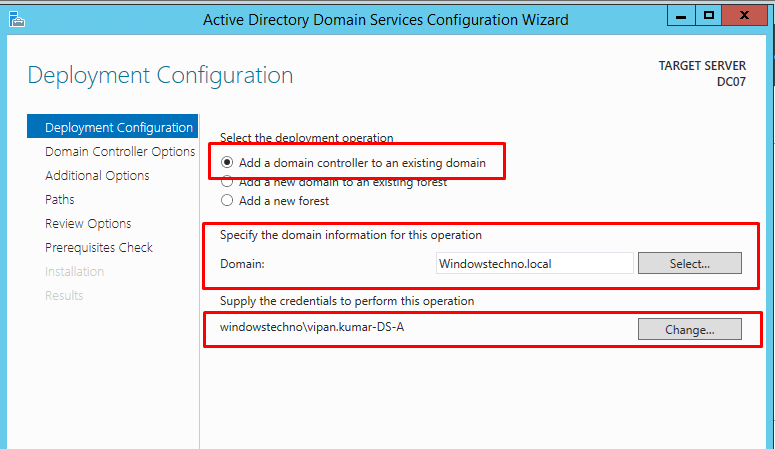Minimize the Configuration Wizard window
775x449 pixels.
click(x=681, y=15)
